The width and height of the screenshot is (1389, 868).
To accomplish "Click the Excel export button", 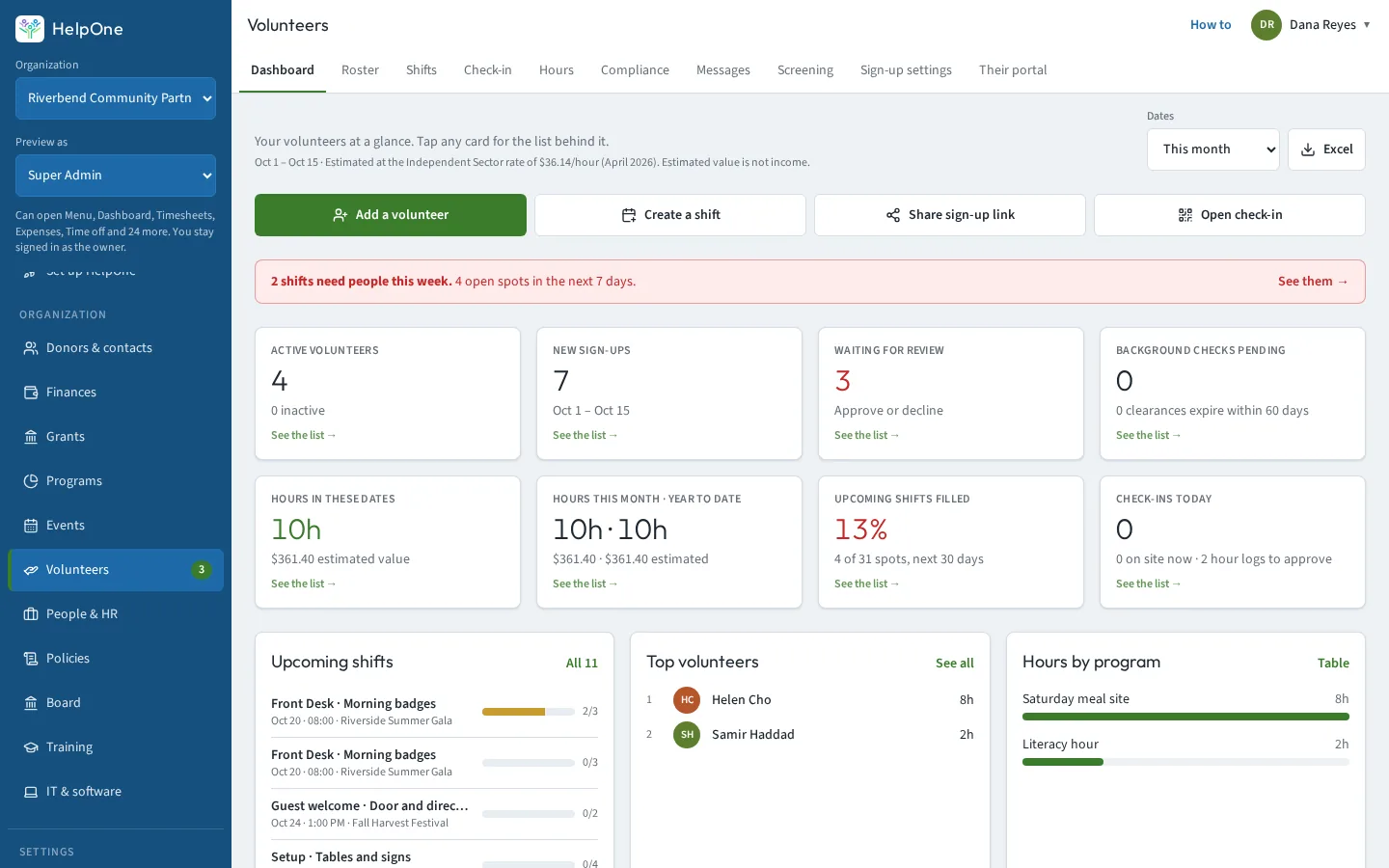I will click(1326, 149).
